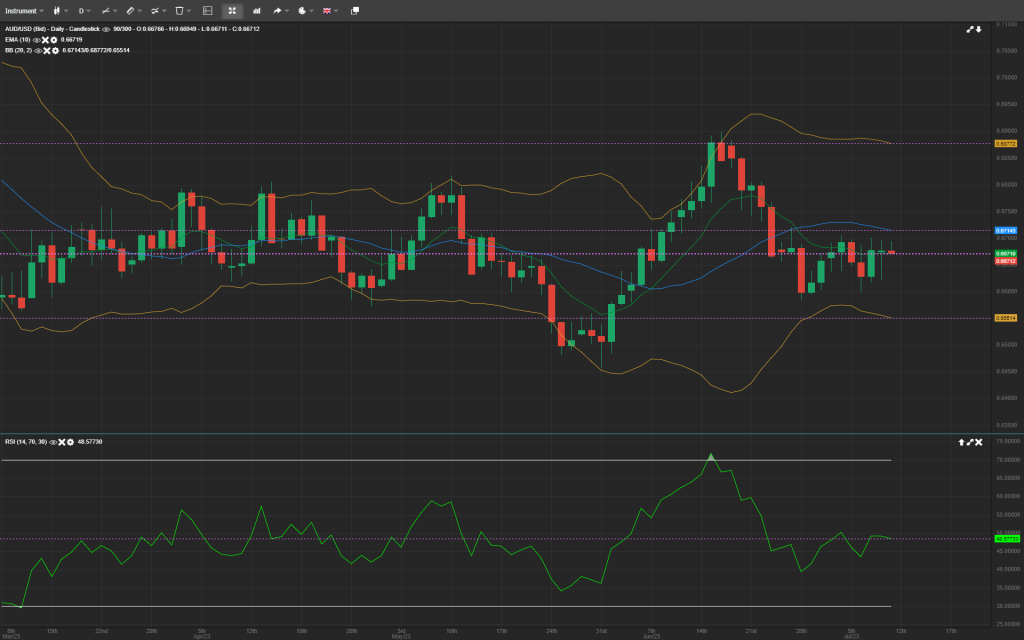Click the ruler measurement tool icon

pyautogui.click(x=131, y=10)
